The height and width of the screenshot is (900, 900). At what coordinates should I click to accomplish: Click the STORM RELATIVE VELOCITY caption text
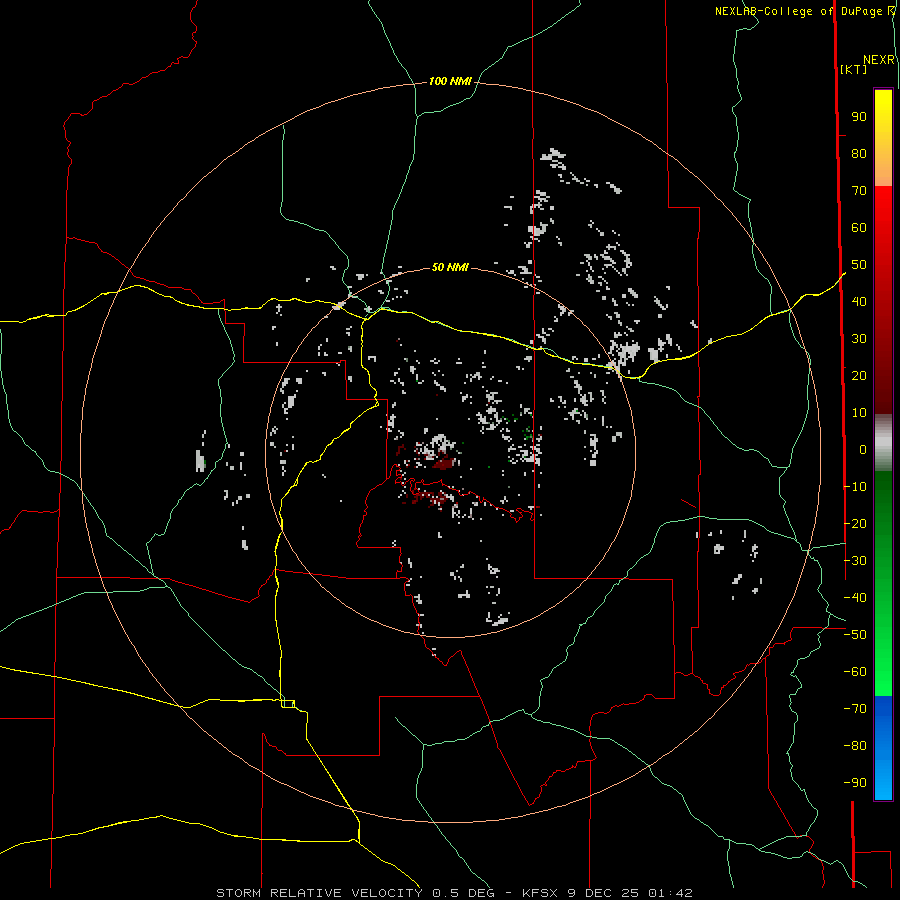(x=319, y=893)
